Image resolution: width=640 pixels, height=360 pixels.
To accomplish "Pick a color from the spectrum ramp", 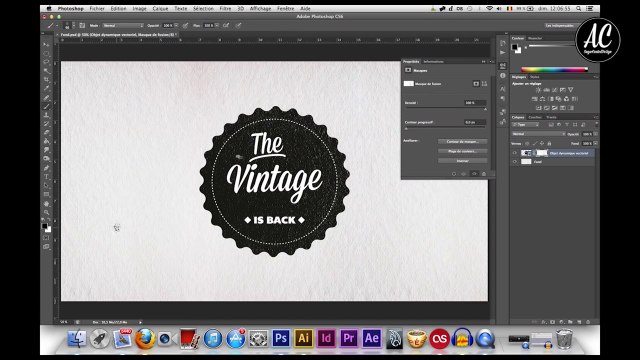I will 554,70.
